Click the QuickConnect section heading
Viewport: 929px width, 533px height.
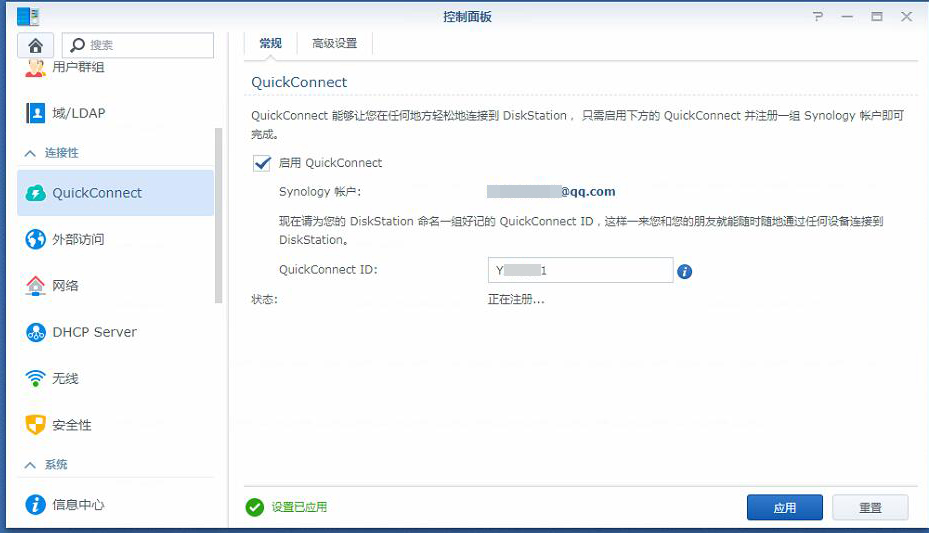pyautogui.click(x=299, y=82)
